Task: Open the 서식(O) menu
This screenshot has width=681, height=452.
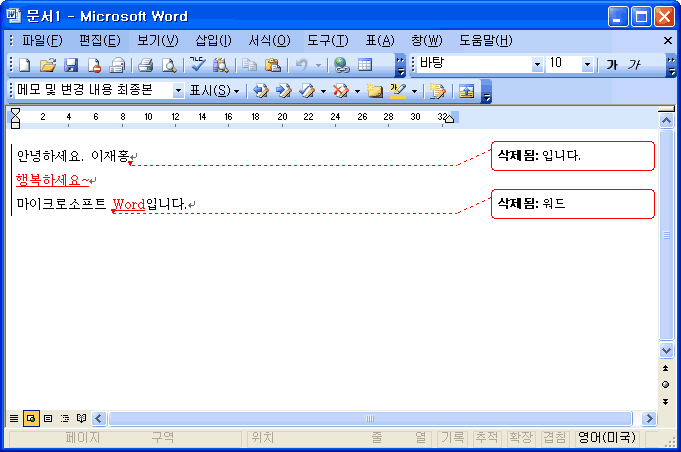Action: click(269, 40)
